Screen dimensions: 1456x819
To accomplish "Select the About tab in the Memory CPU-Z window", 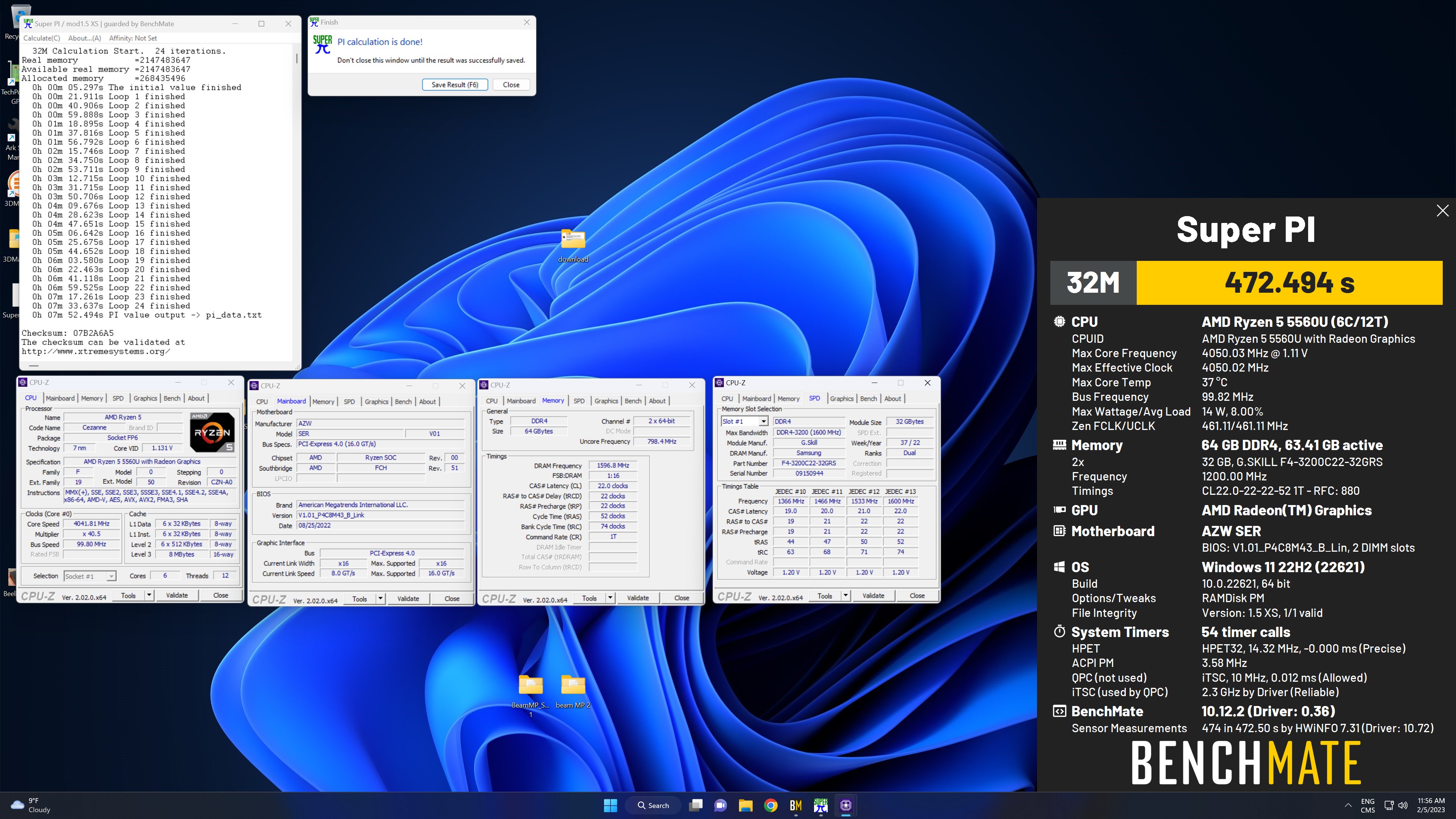I will [657, 401].
